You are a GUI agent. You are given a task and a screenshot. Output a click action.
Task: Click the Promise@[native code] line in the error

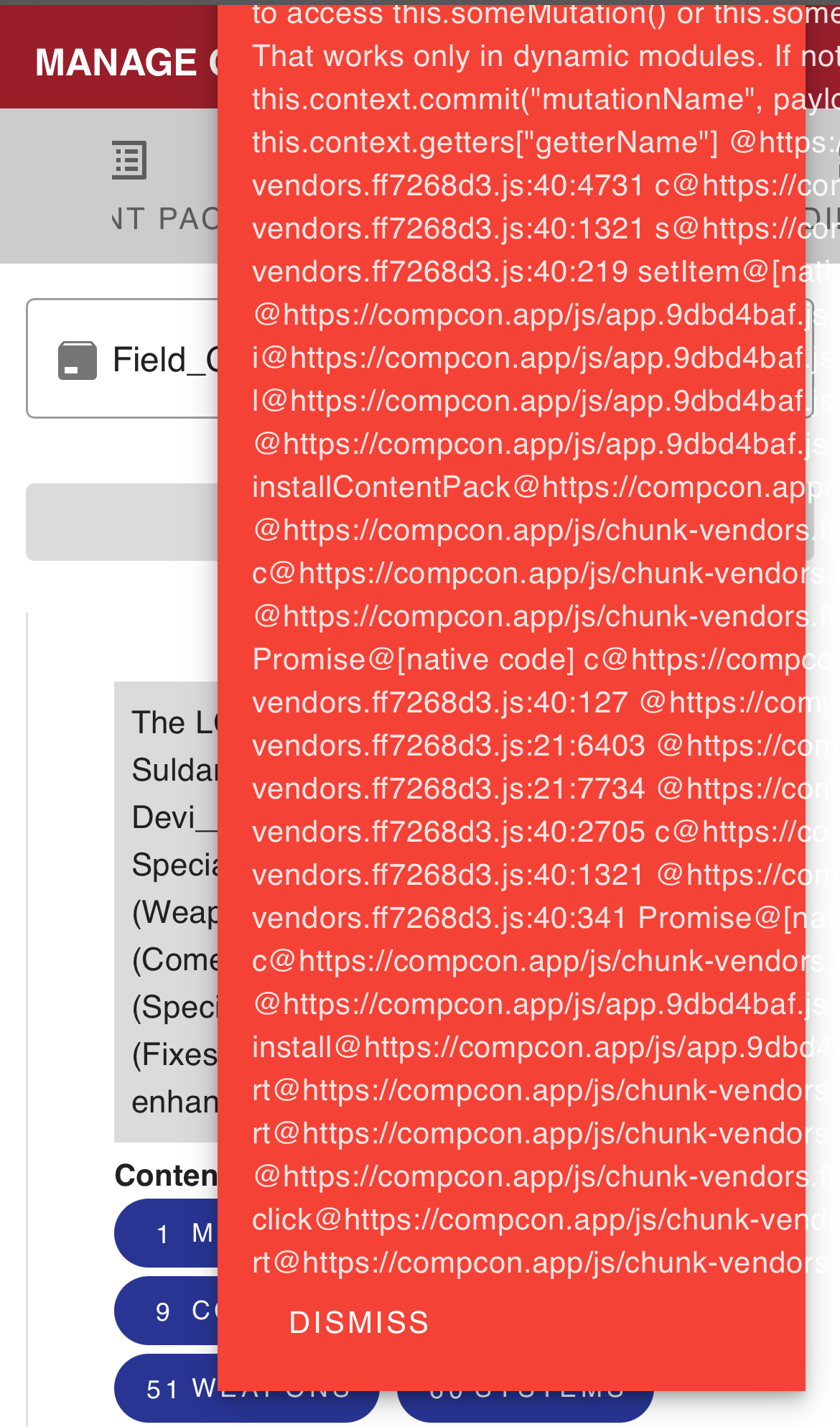[414, 659]
